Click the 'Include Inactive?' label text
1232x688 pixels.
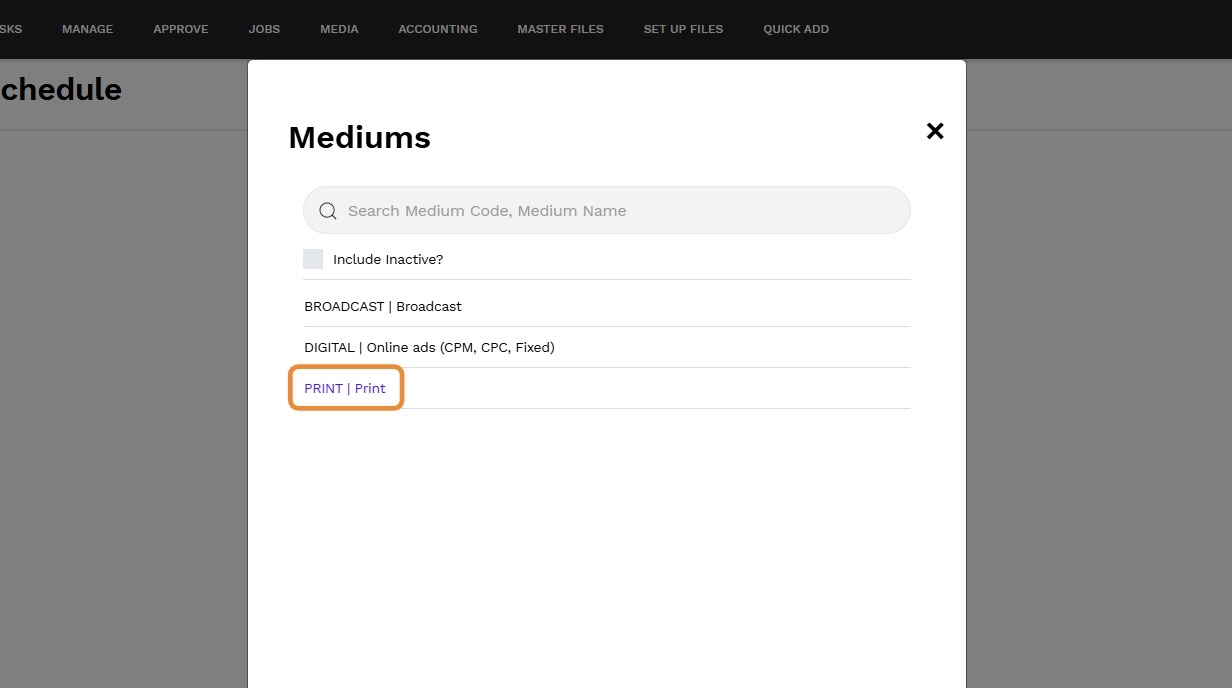coord(388,259)
